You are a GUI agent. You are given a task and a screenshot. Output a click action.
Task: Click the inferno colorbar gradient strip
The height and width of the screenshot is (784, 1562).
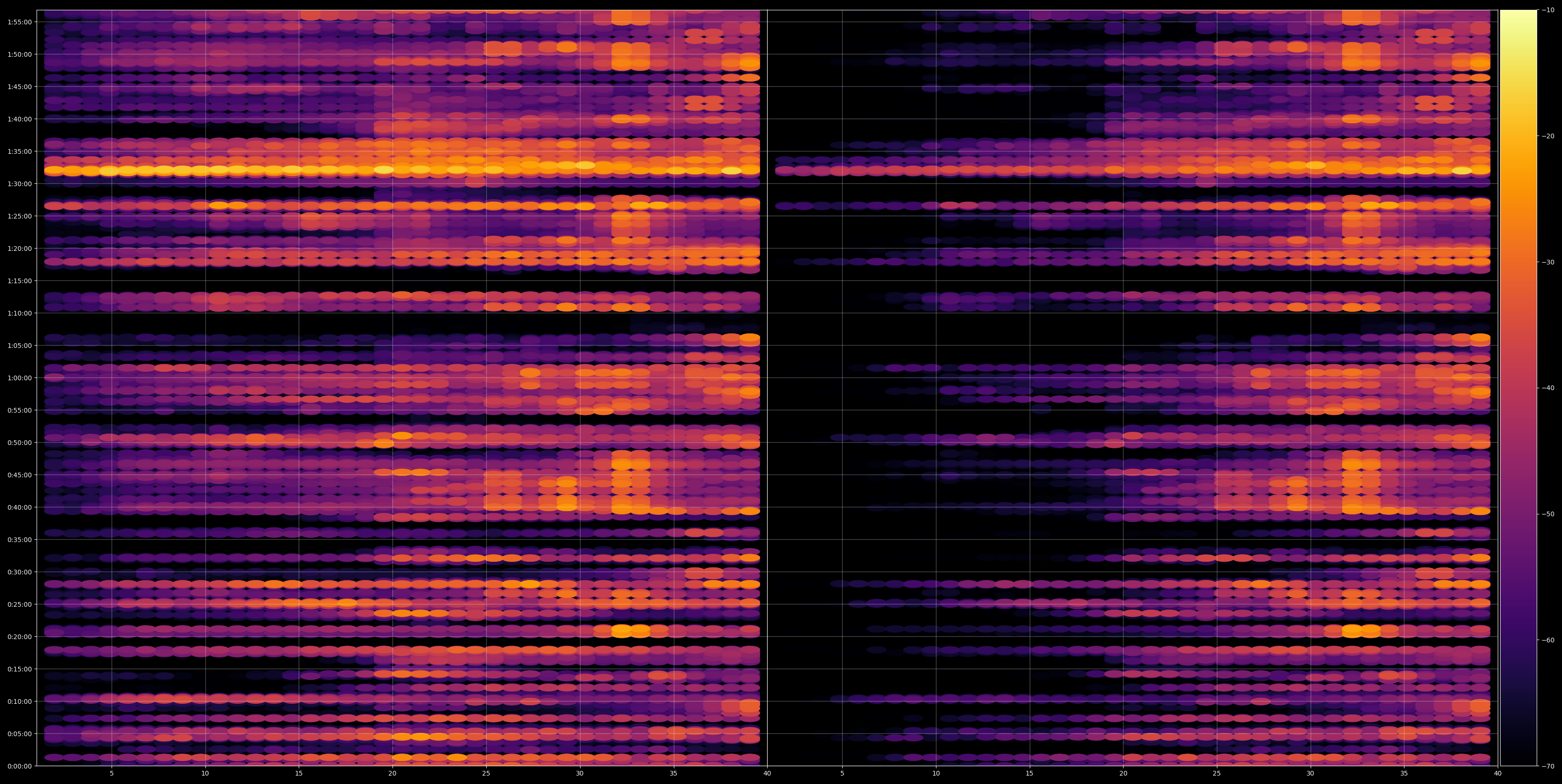[x=1518, y=388]
